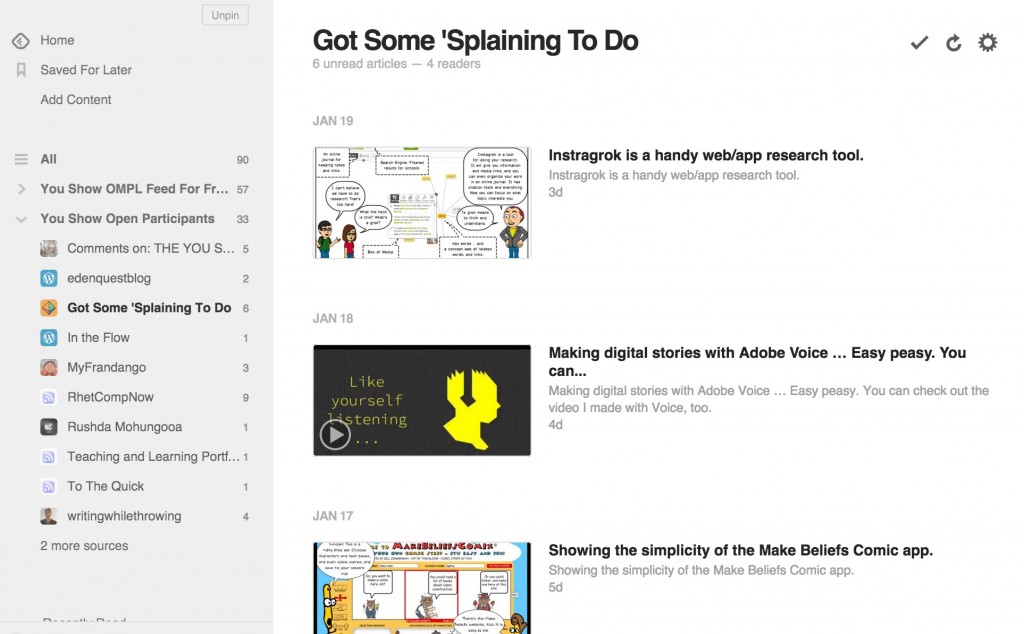Open You Show OMPL Feed For Fr… category
The image size is (1024, 634).
coord(135,189)
